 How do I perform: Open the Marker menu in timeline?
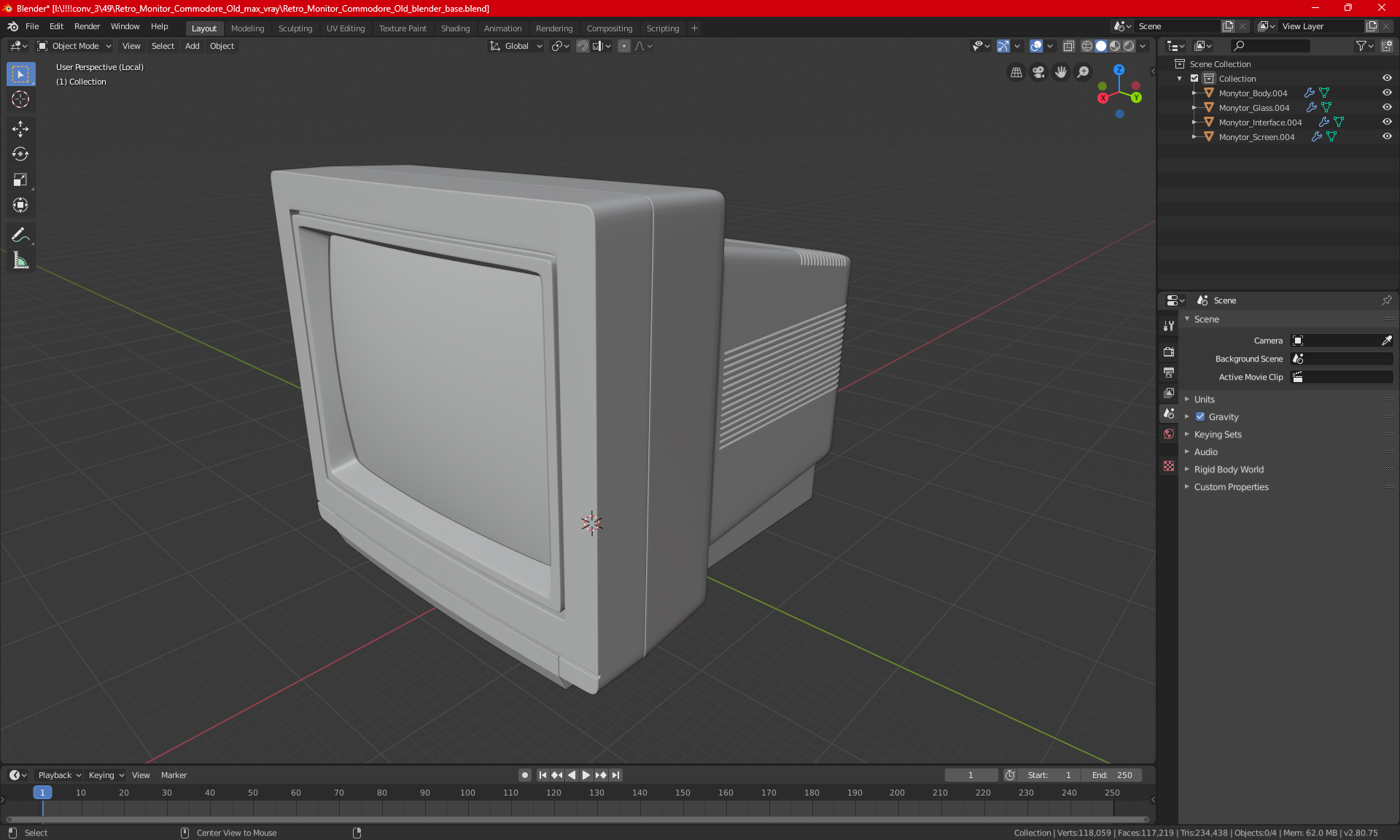(174, 775)
